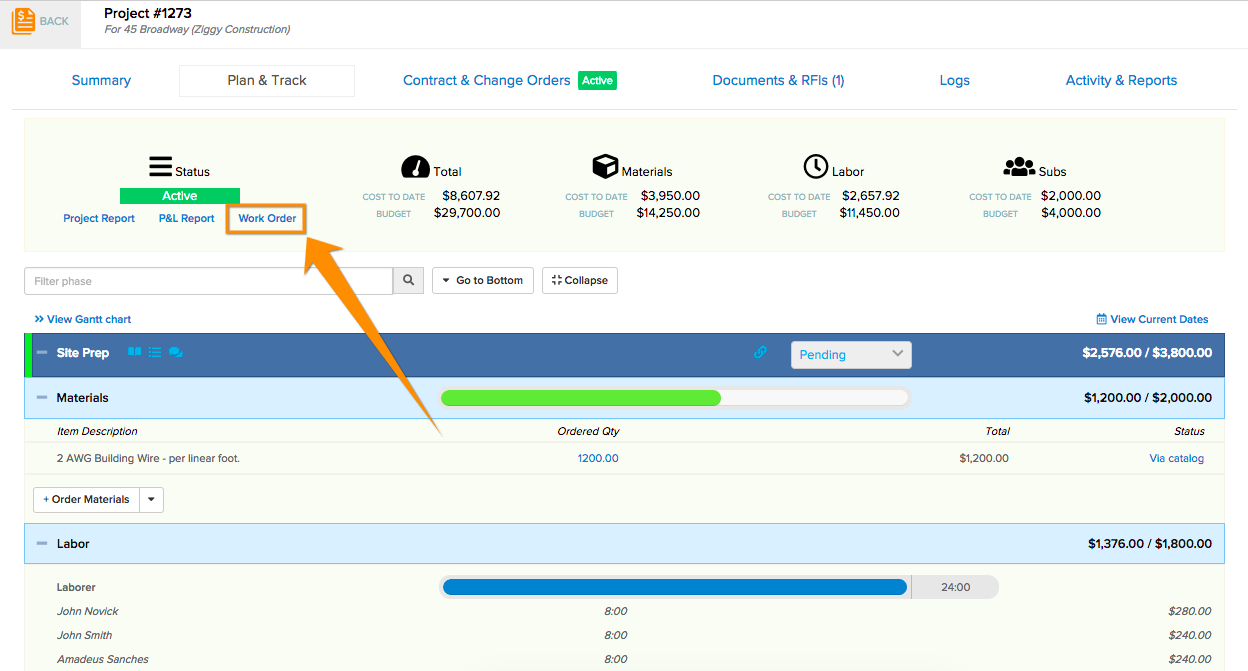
Task: Select the Plan & Track tab
Action: pos(267,80)
